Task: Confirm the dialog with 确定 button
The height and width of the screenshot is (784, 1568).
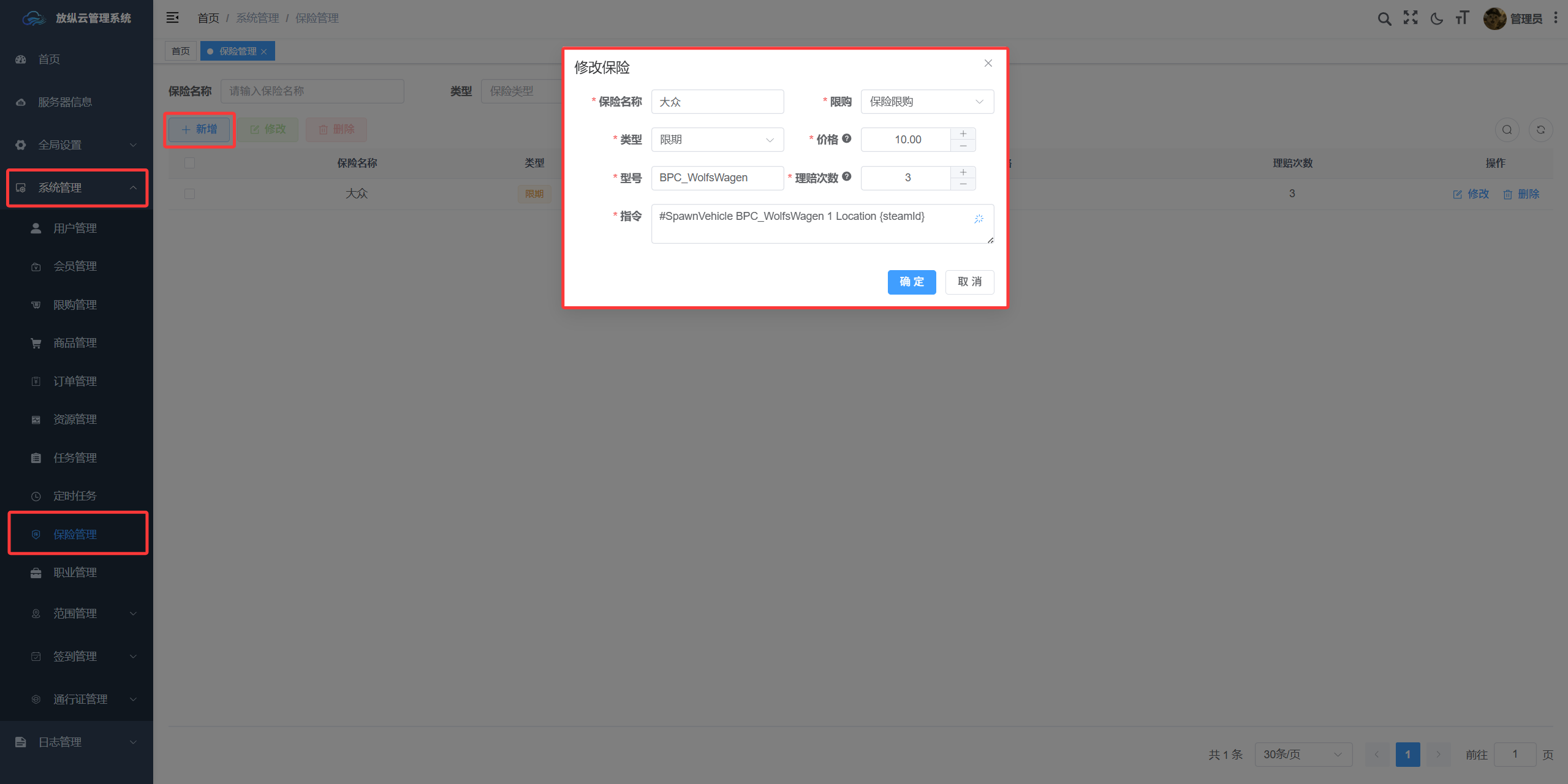Action: coord(912,282)
